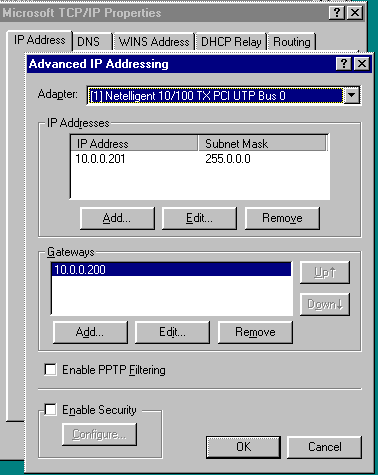Open the Routing tab
Viewport: 381px width, 475px height.
292,42
